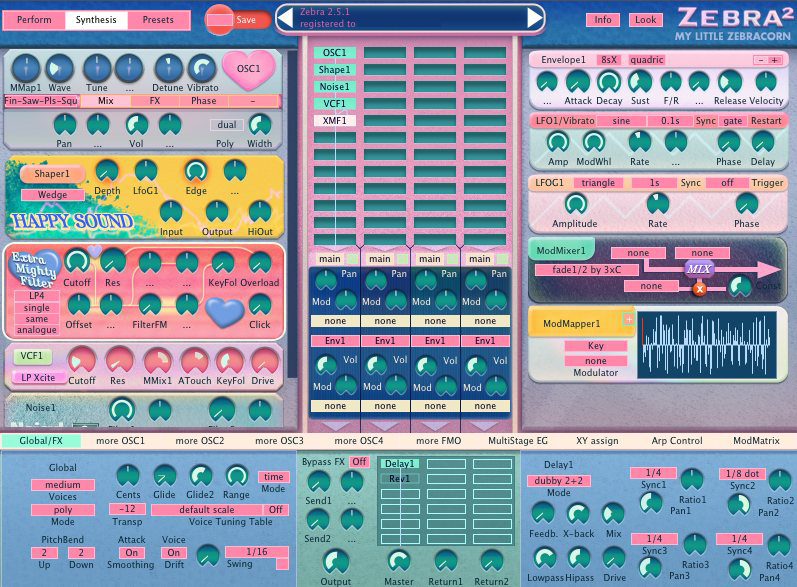Screen dimensions: 797x587
Task: Toggle the small square under Swing
Action: [282, 564]
